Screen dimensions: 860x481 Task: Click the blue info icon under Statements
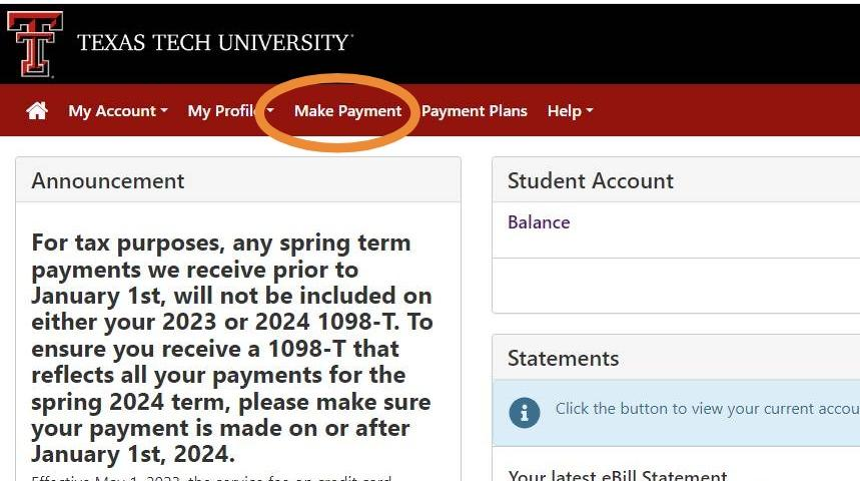[x=524, y=411]
